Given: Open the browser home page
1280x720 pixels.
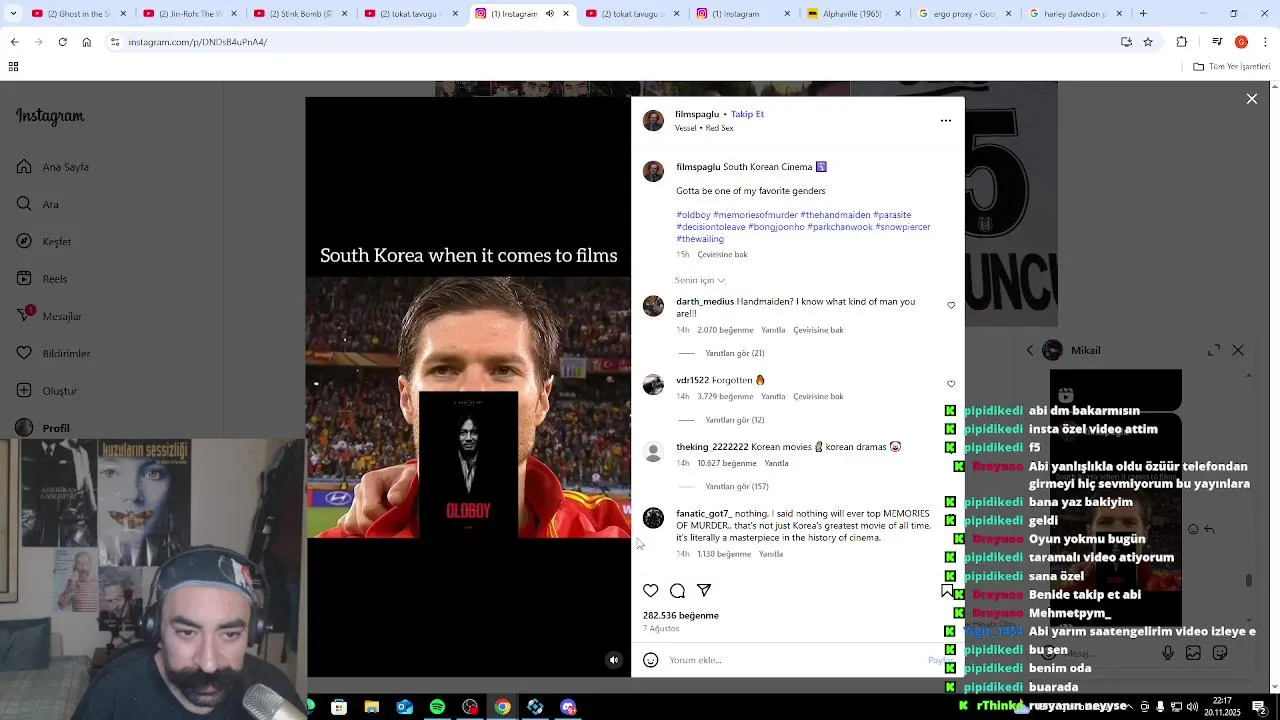Looking at the screenshot, I should coord(86,42).
